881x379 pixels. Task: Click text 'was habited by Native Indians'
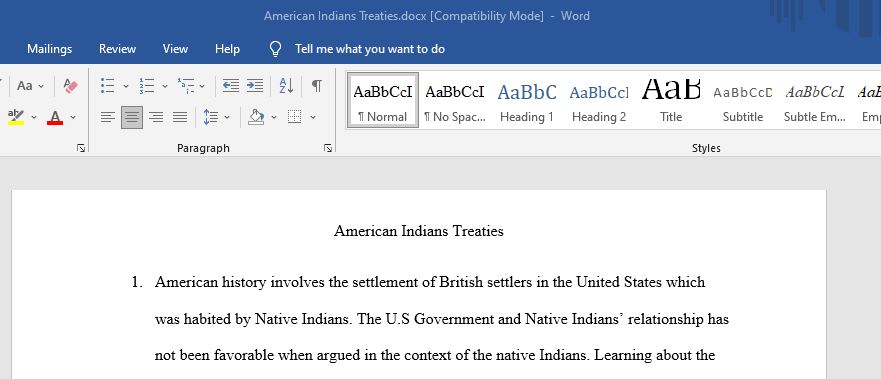[x=254, y=319]
